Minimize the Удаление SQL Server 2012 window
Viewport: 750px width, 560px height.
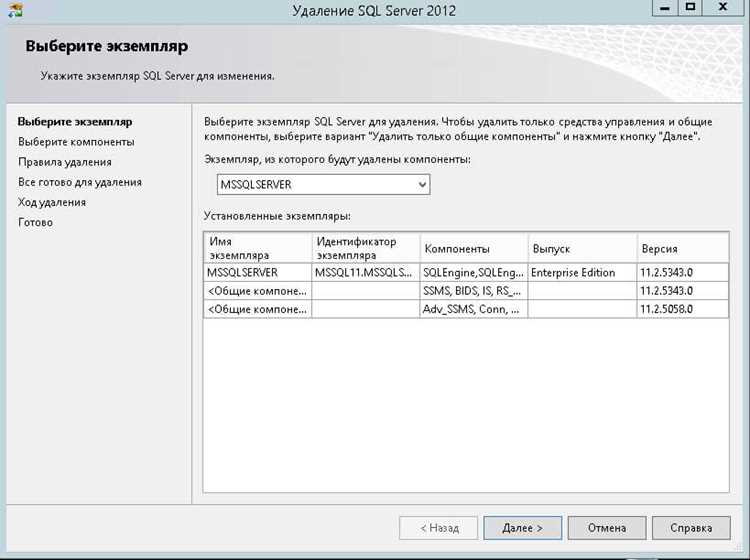tap(664, 8)
